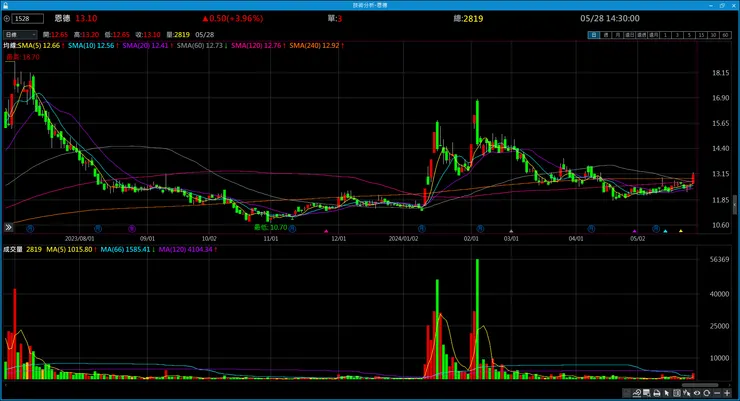Image resolution: width=740 pixels, height=401 pixels.
Task: Click the circled 月 marker after 2024/01/02
Action: (x=421, y=228)
